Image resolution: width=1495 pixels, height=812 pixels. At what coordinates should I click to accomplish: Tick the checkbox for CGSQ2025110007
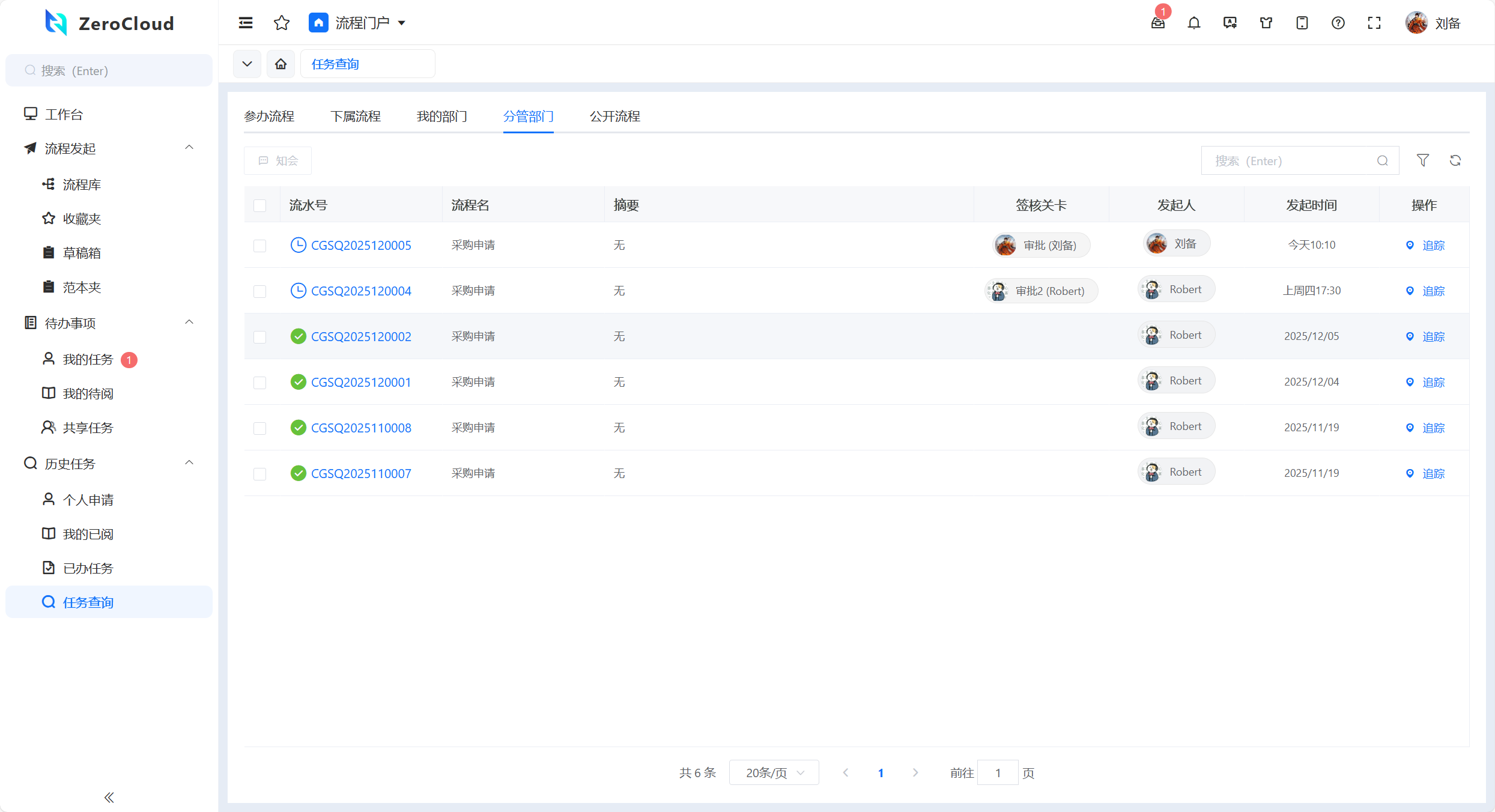259,474
